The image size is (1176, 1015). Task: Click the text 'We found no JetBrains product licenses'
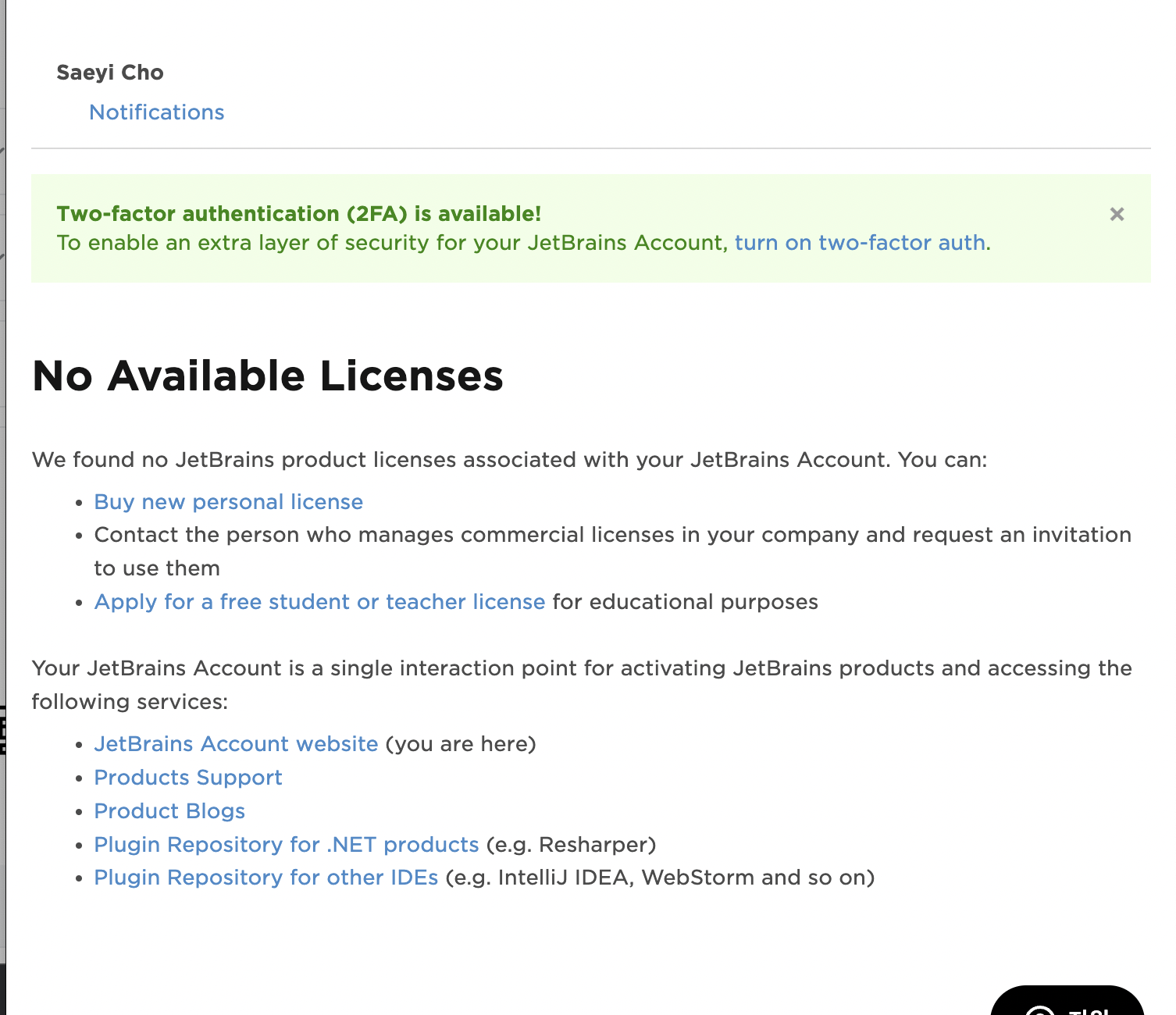click(x=244, y=460)
